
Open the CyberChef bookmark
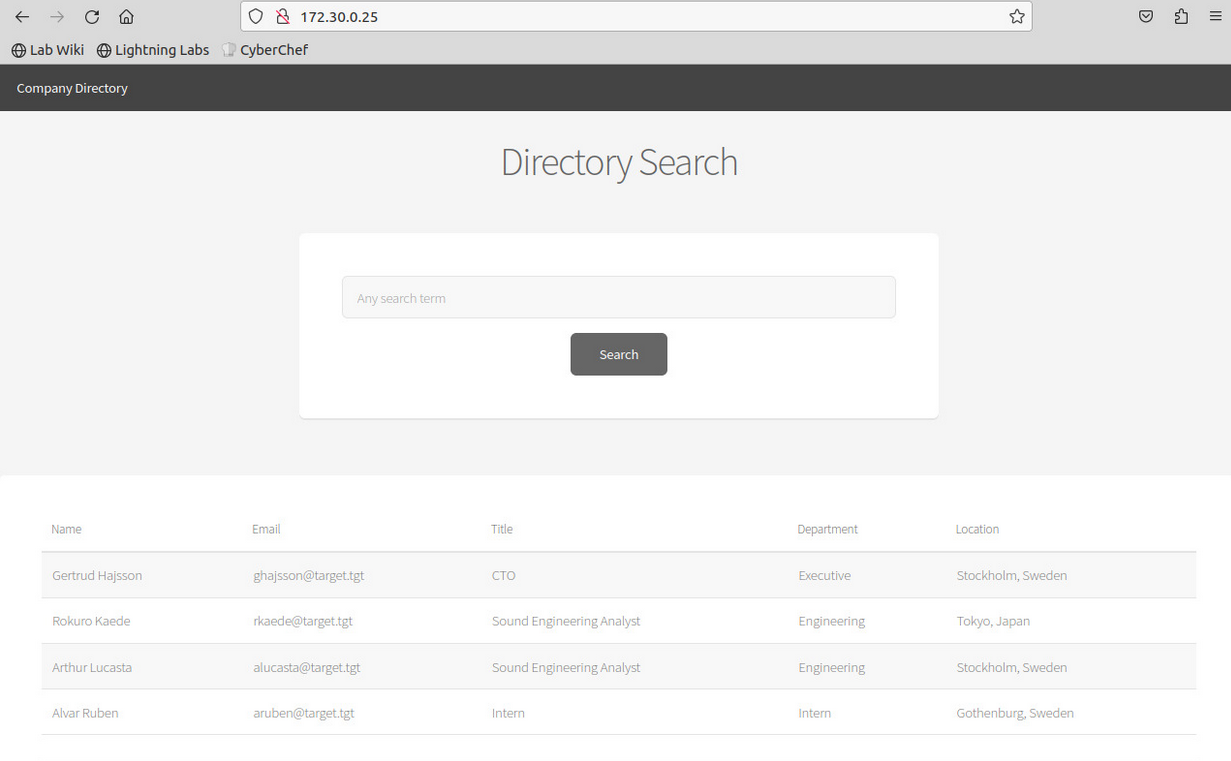(x=265, y=50)
